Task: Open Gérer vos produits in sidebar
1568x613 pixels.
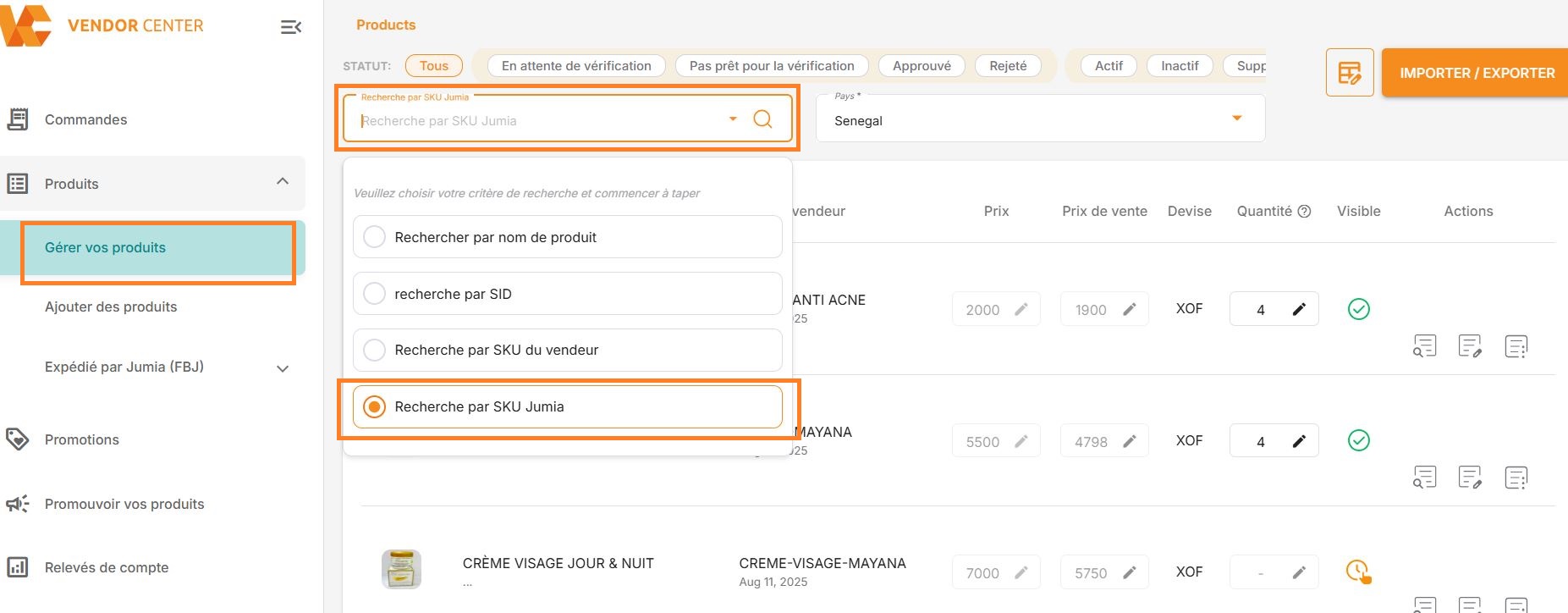Action: pos(153,248)
